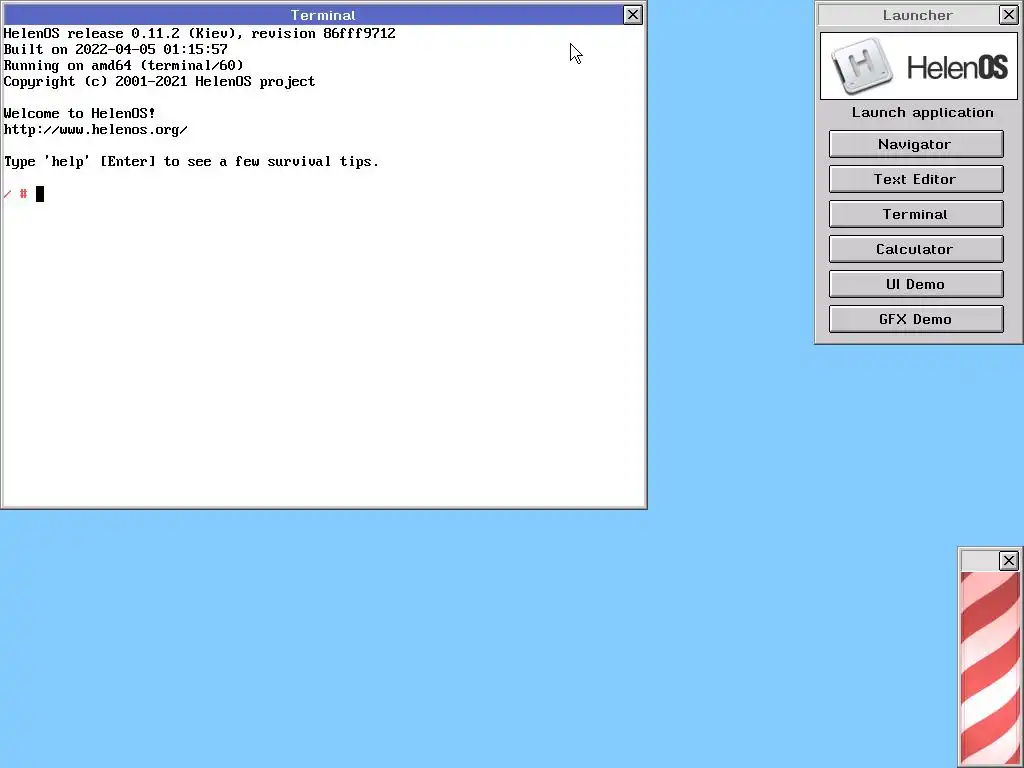Image resolution: width=1024 pixels, height=768 pixels.
Task: Open the Calculator application
Action: (x=916, y=249)
